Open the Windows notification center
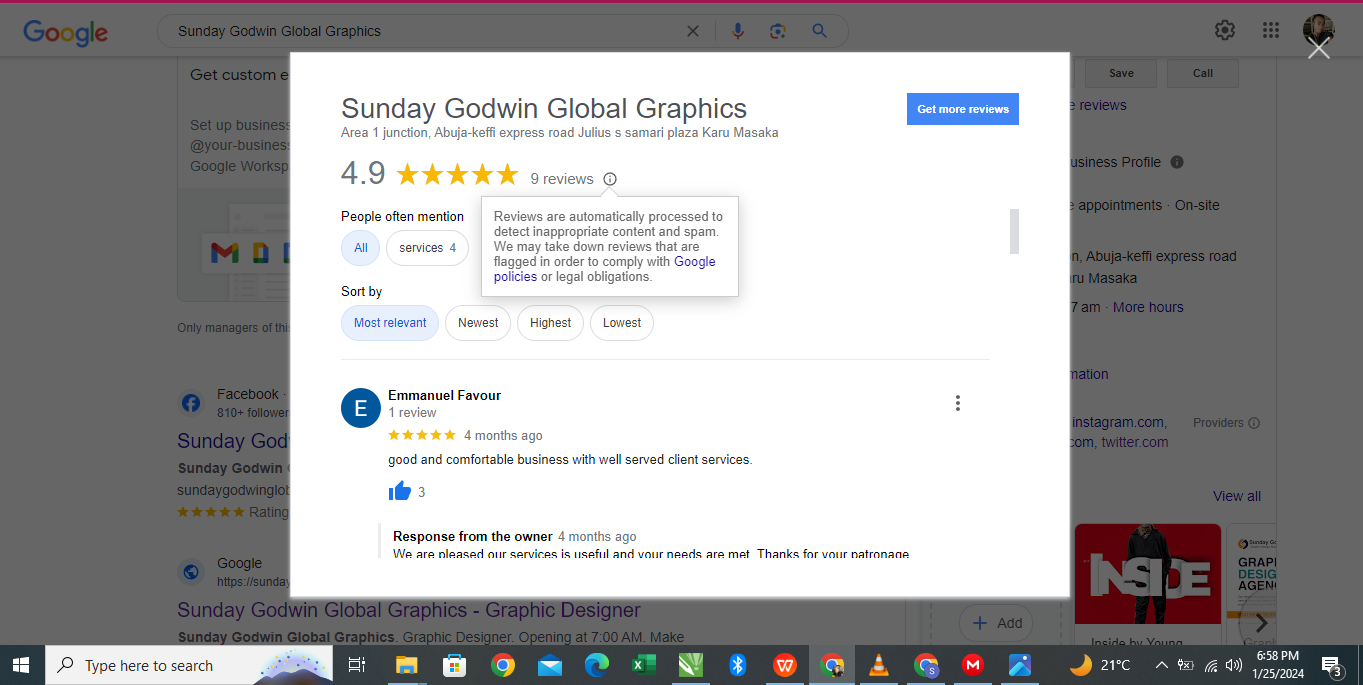 (x=1332, y=665)
